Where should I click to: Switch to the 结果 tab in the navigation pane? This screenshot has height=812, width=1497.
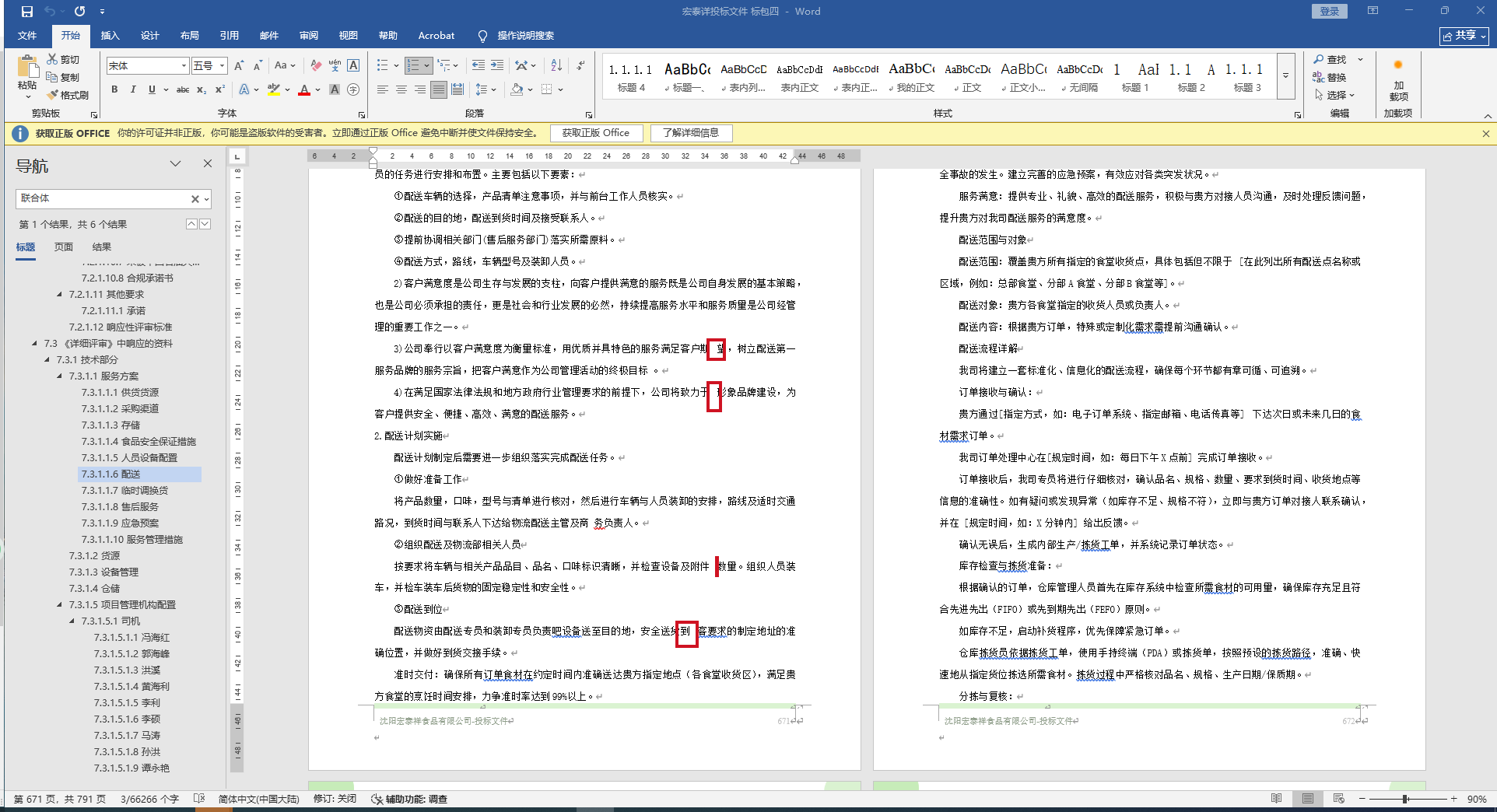coord(102,247)
